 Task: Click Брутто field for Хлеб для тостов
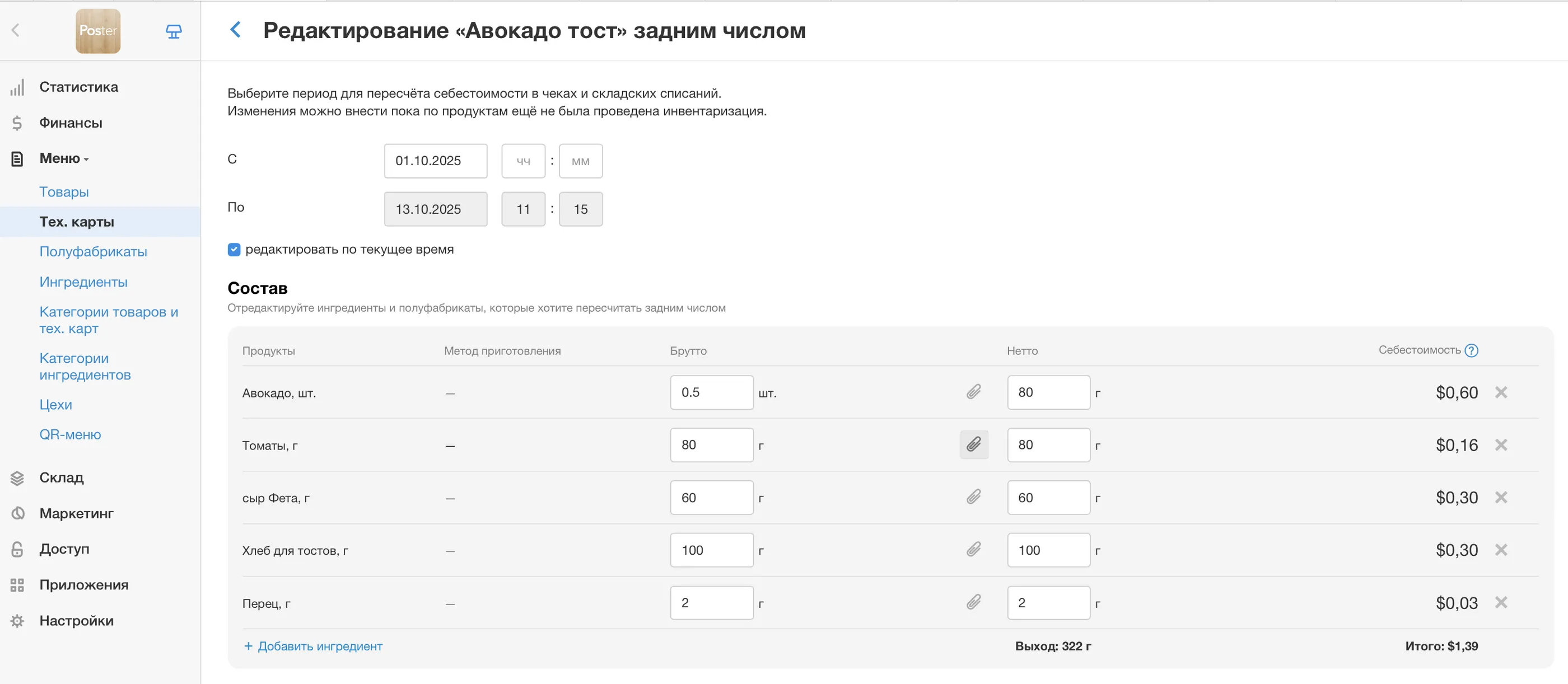[x=711, y=550]
